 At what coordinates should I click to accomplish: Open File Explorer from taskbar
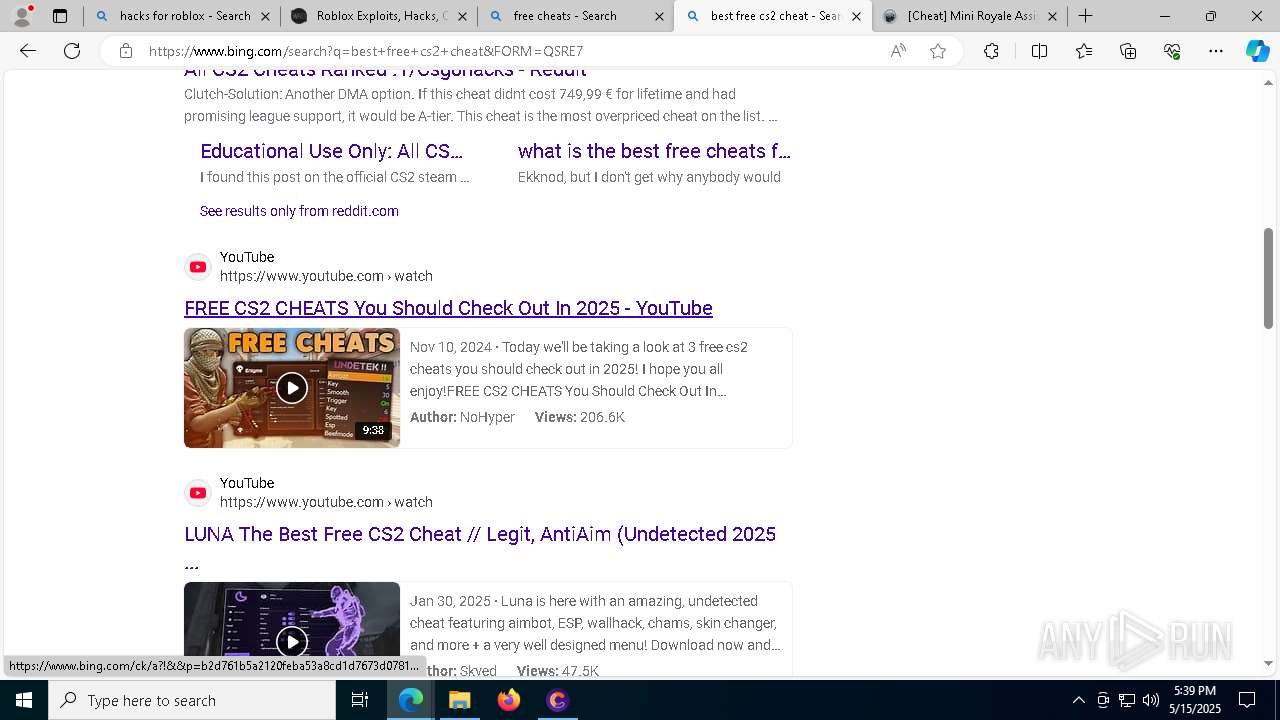coord(459,700)
